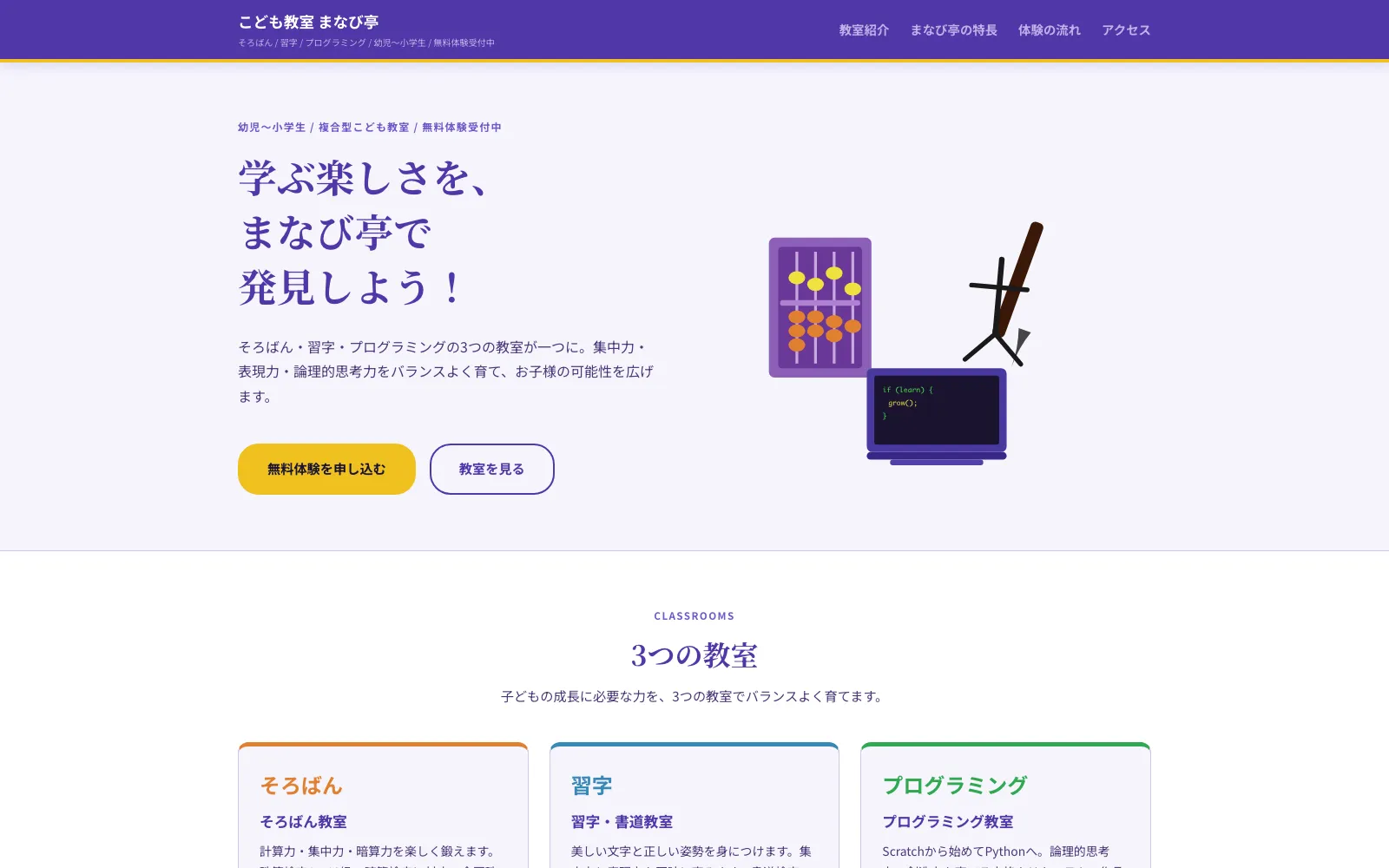1389x868 pixels.
Task: Click the laptop code illustration
Action: point(937,417)
